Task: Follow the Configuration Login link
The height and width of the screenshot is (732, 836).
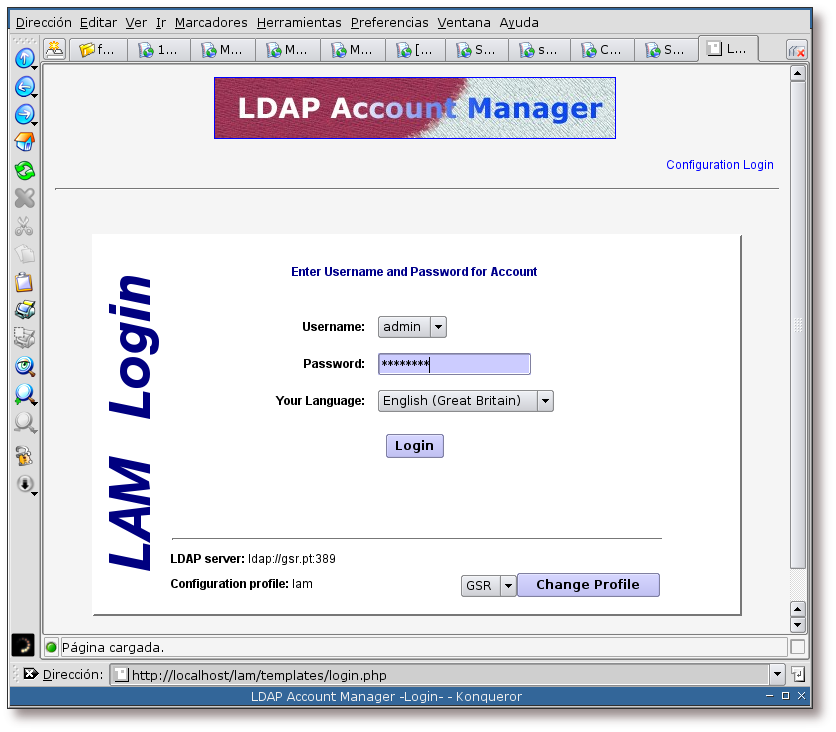Action: [x=719, y=165]
